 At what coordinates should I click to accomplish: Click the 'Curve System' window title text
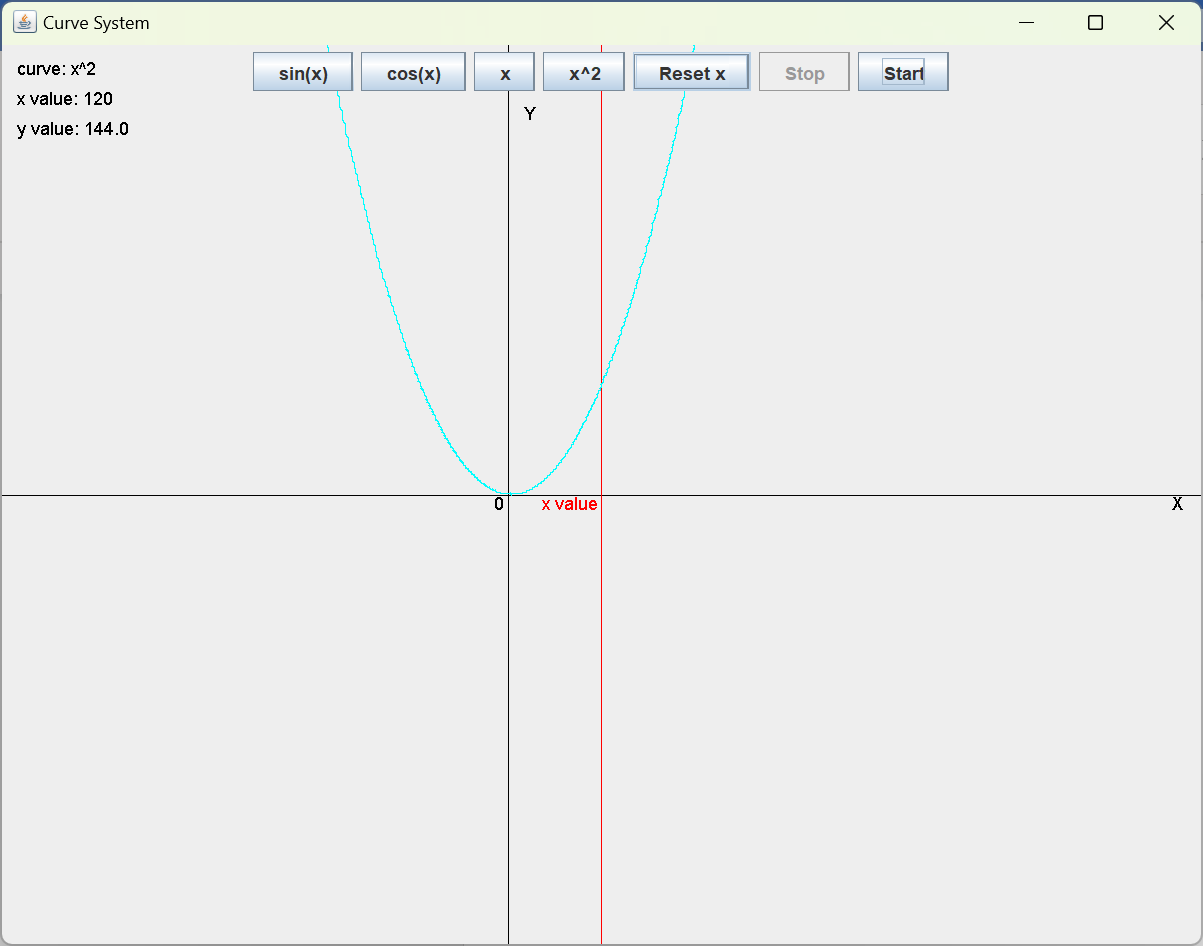click(96, 23)
